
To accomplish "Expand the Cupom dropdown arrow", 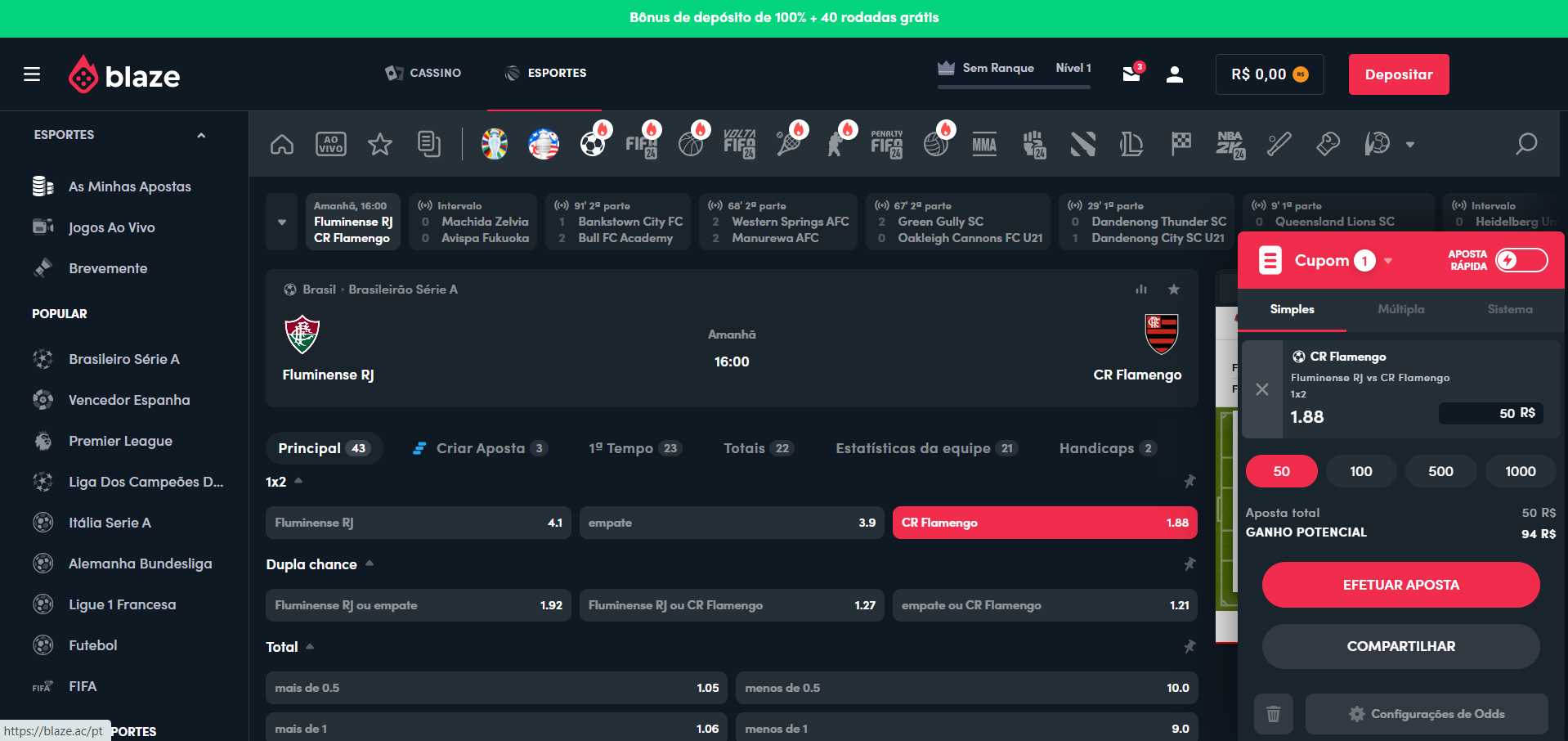I will click(x=1388, y=261).
